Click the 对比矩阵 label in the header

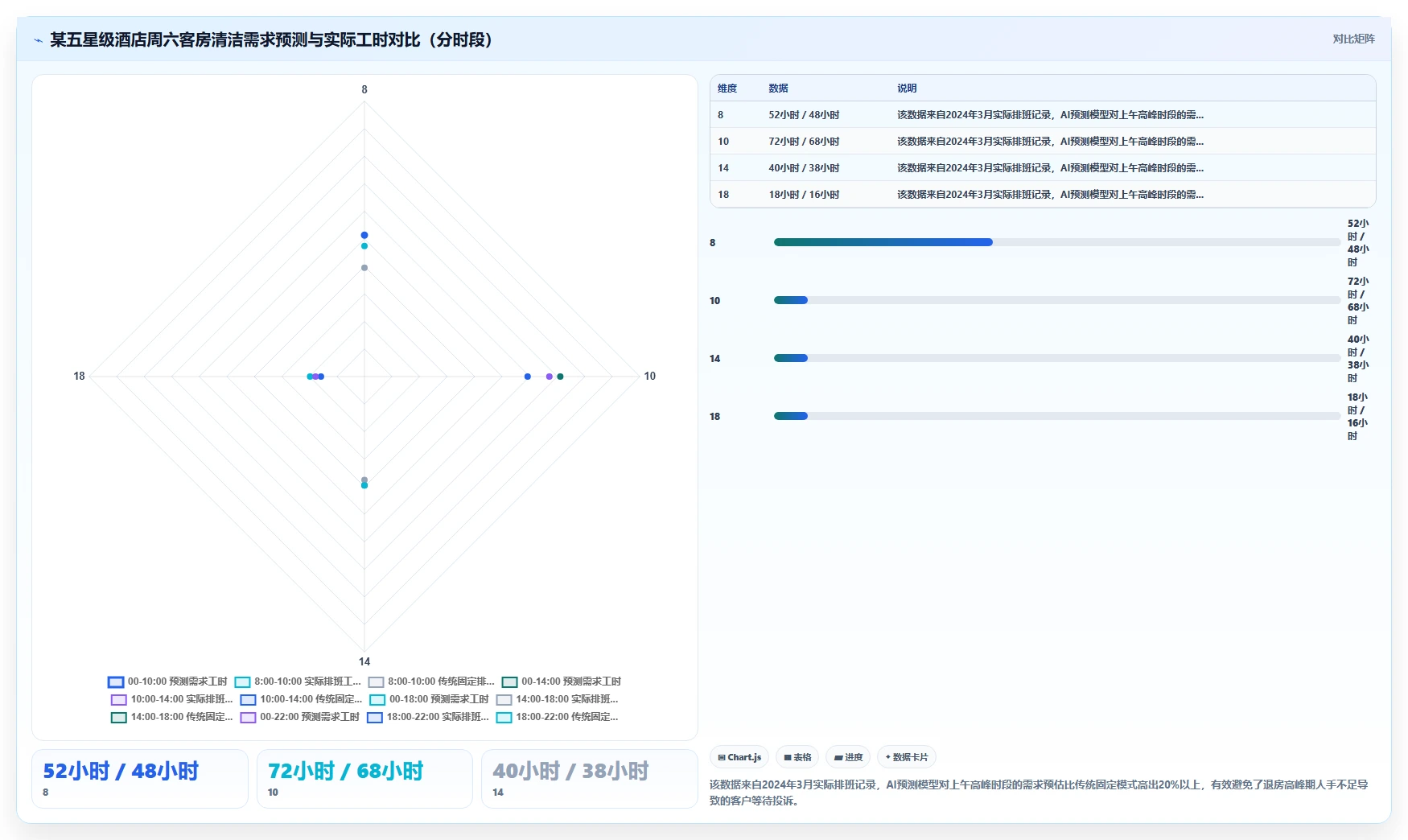[1353, 39]
